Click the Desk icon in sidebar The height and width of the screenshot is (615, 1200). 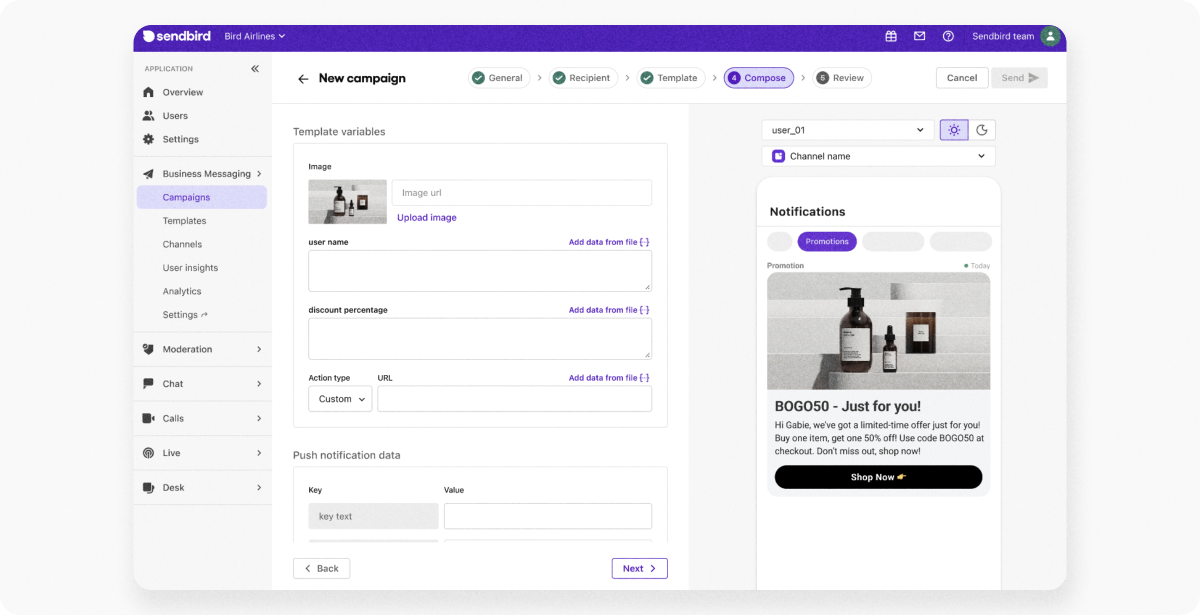pyautogui.click(x=149, y=488)
